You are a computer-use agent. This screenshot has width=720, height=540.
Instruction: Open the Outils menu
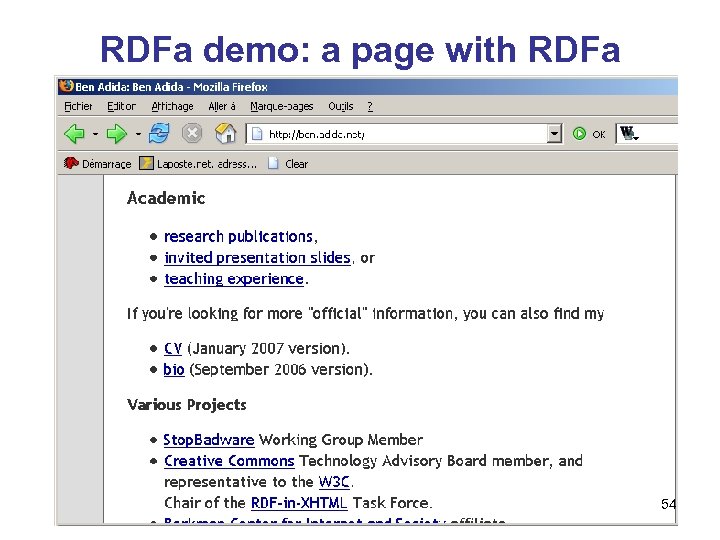click(341, 107)
